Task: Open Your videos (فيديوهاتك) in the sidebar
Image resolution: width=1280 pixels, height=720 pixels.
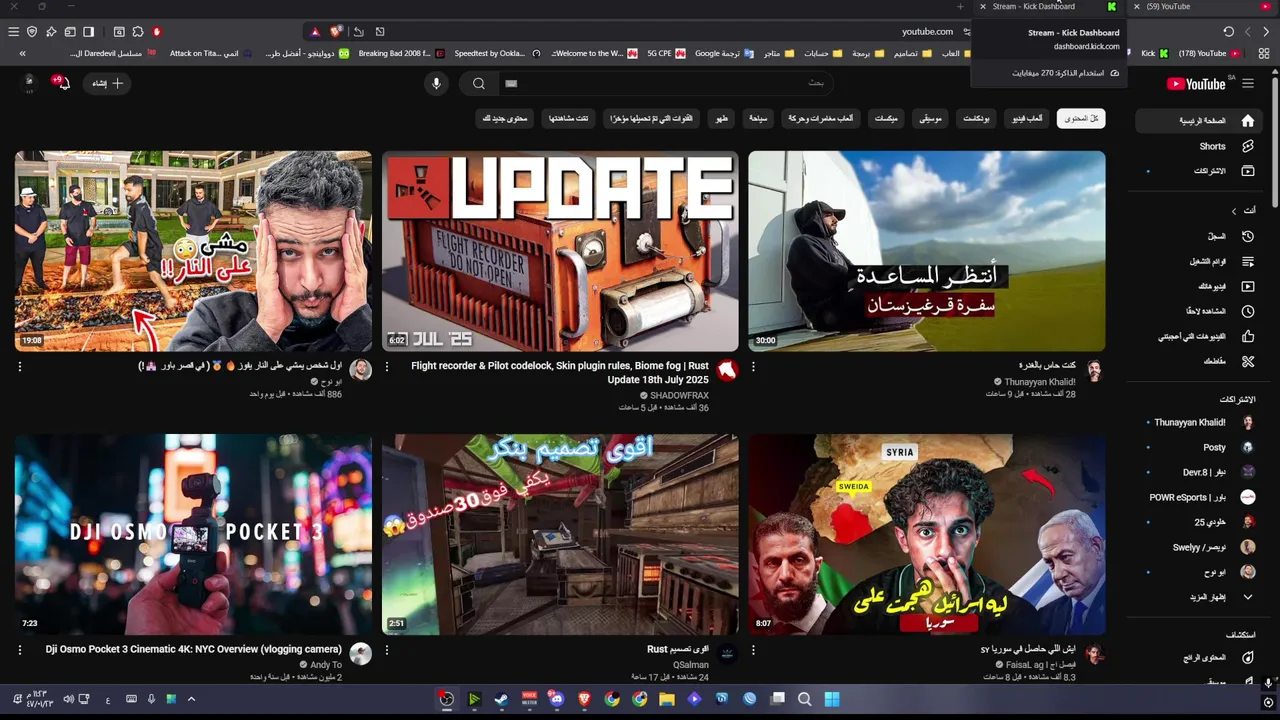Action: pyautogui.click(x=1200, y=287)
